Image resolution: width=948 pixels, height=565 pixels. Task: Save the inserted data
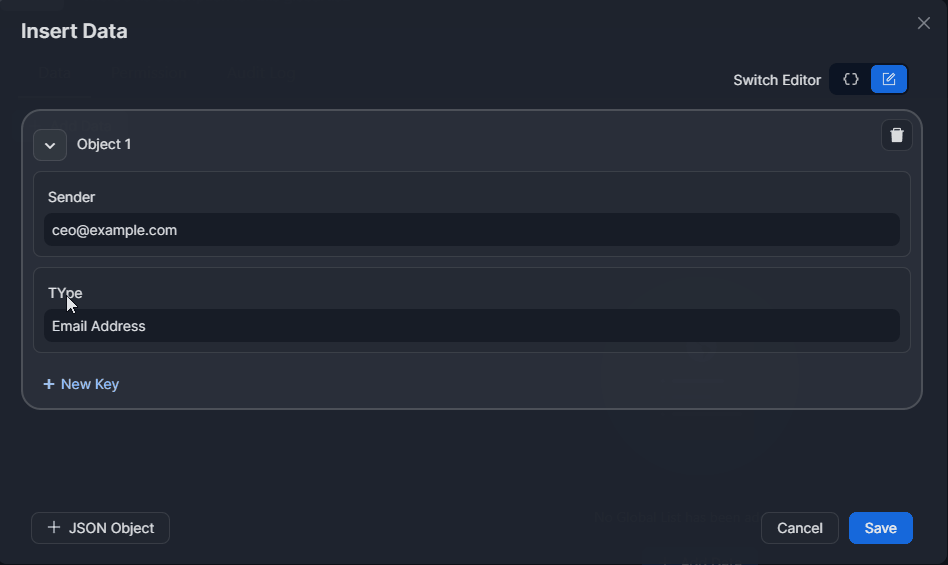[880, 528]
